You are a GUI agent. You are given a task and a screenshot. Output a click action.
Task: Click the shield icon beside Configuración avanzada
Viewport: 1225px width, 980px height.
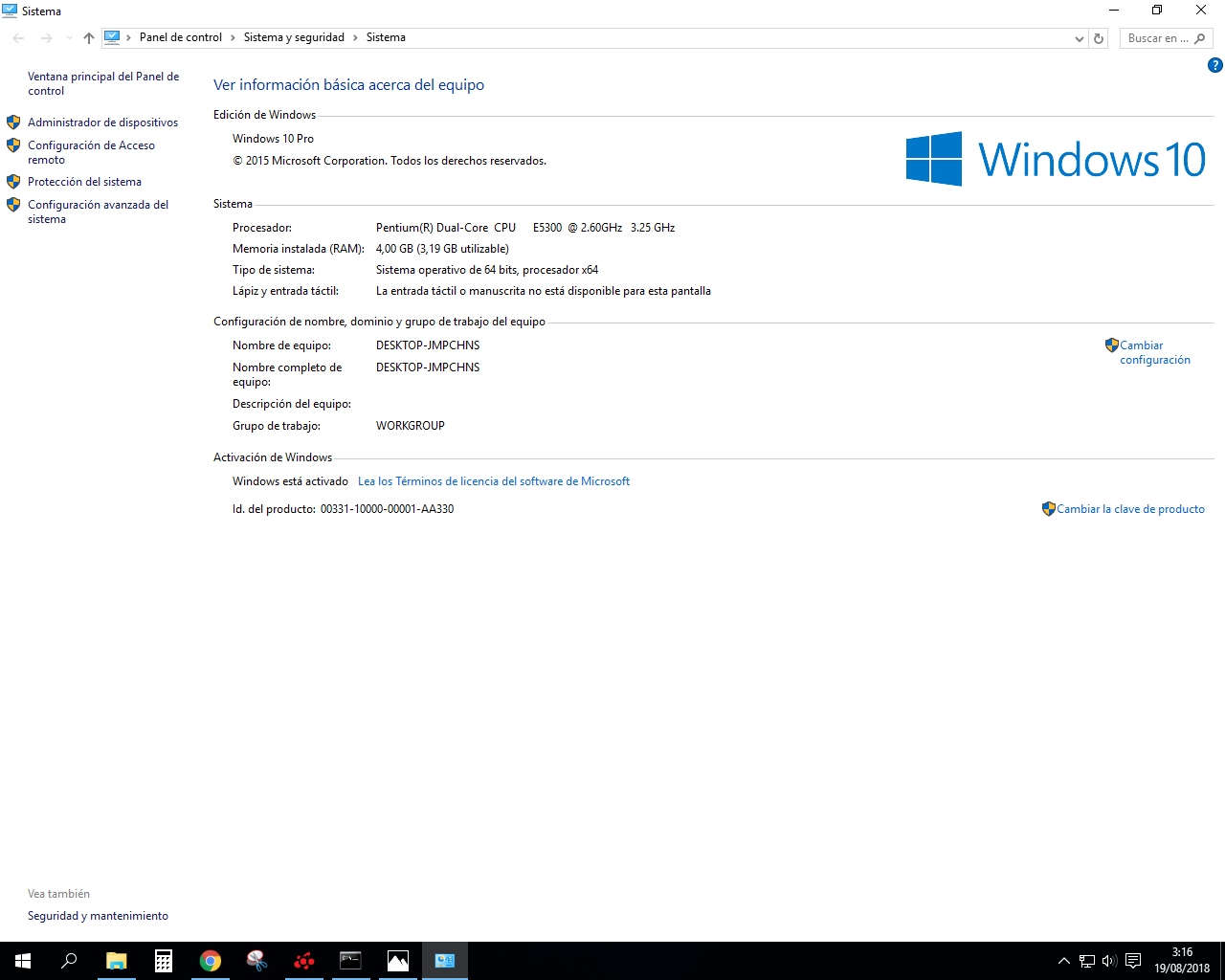[13, 205]
